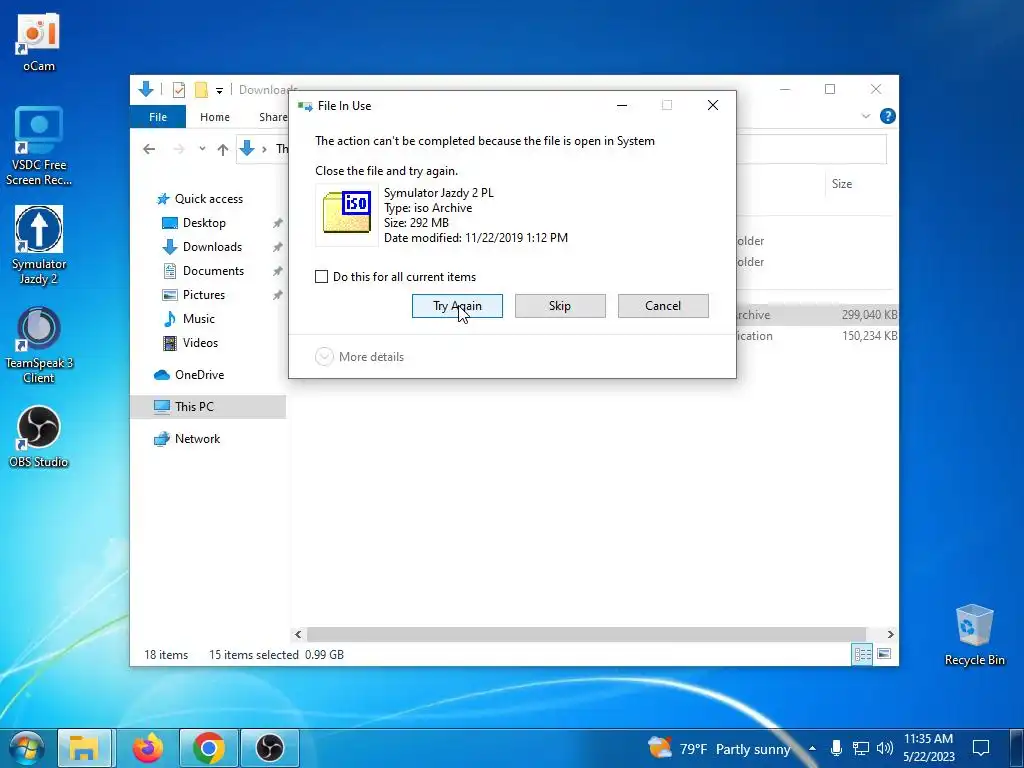This screenshot has height=768, width=1024.
Task: Launch Firefox from the taskbar
Action: 148,748
